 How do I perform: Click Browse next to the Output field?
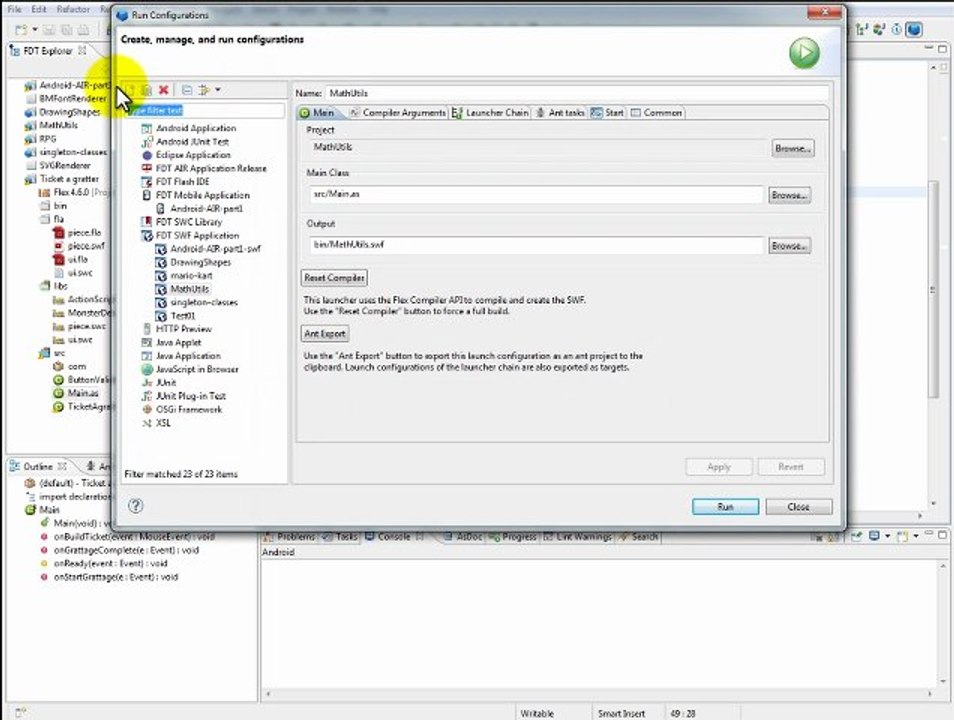pos(789,246)
